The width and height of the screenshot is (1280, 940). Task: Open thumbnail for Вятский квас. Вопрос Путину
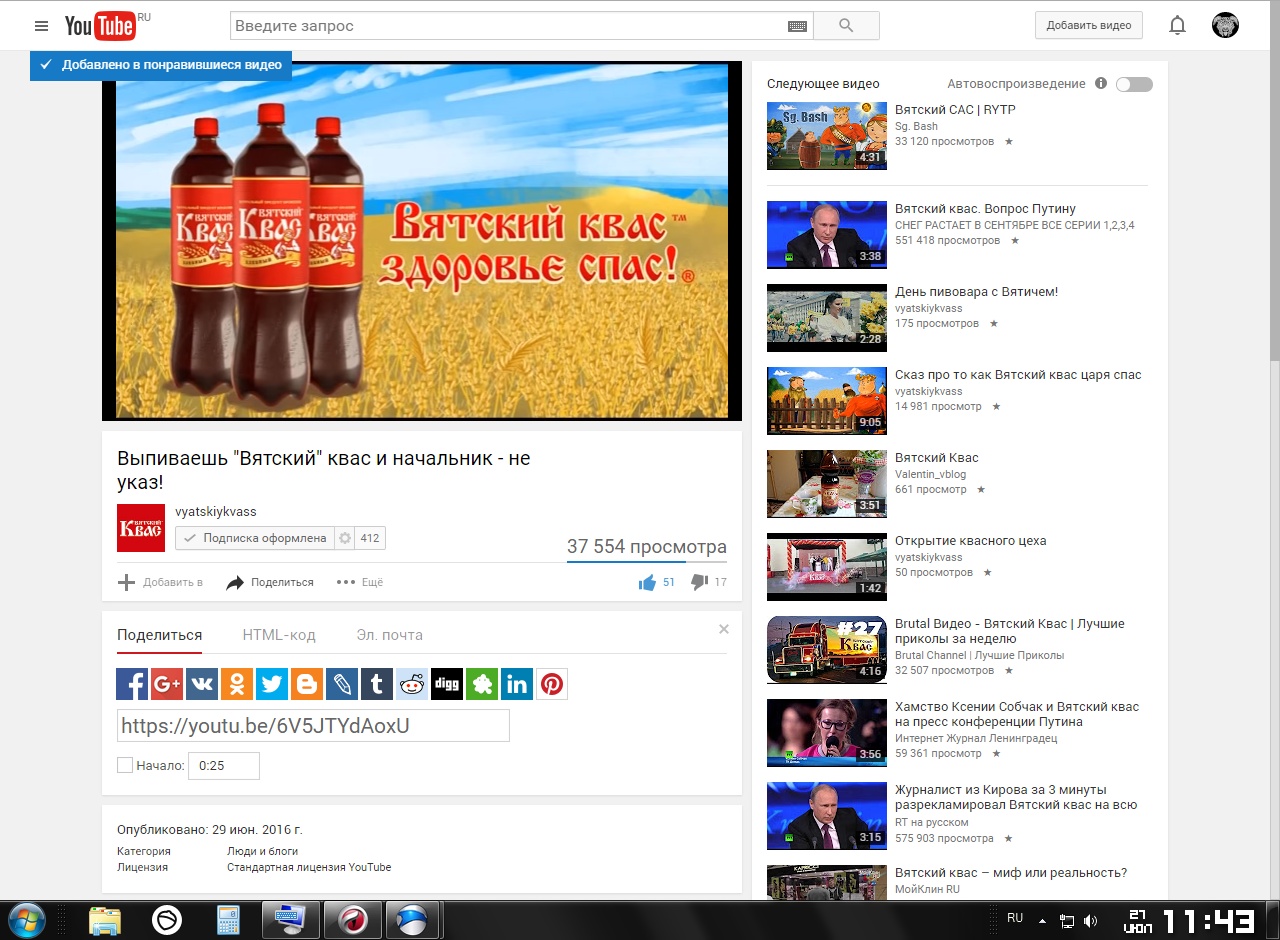coord(827,235)
